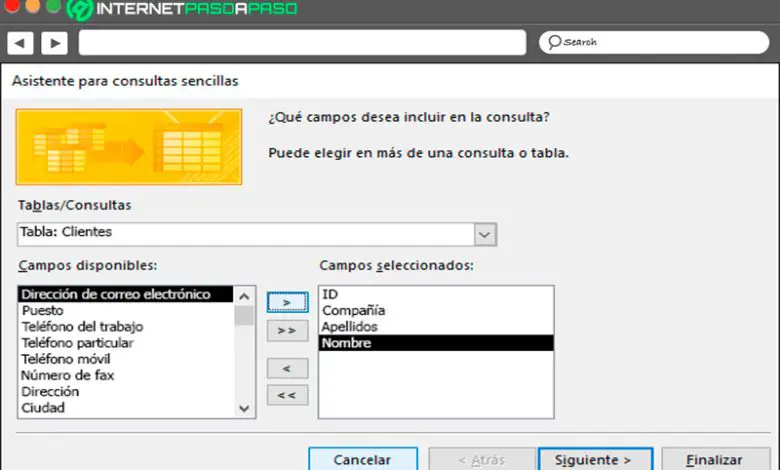Select Número de fax field
This screenshot has width=780, height=470.
point(125,376)
